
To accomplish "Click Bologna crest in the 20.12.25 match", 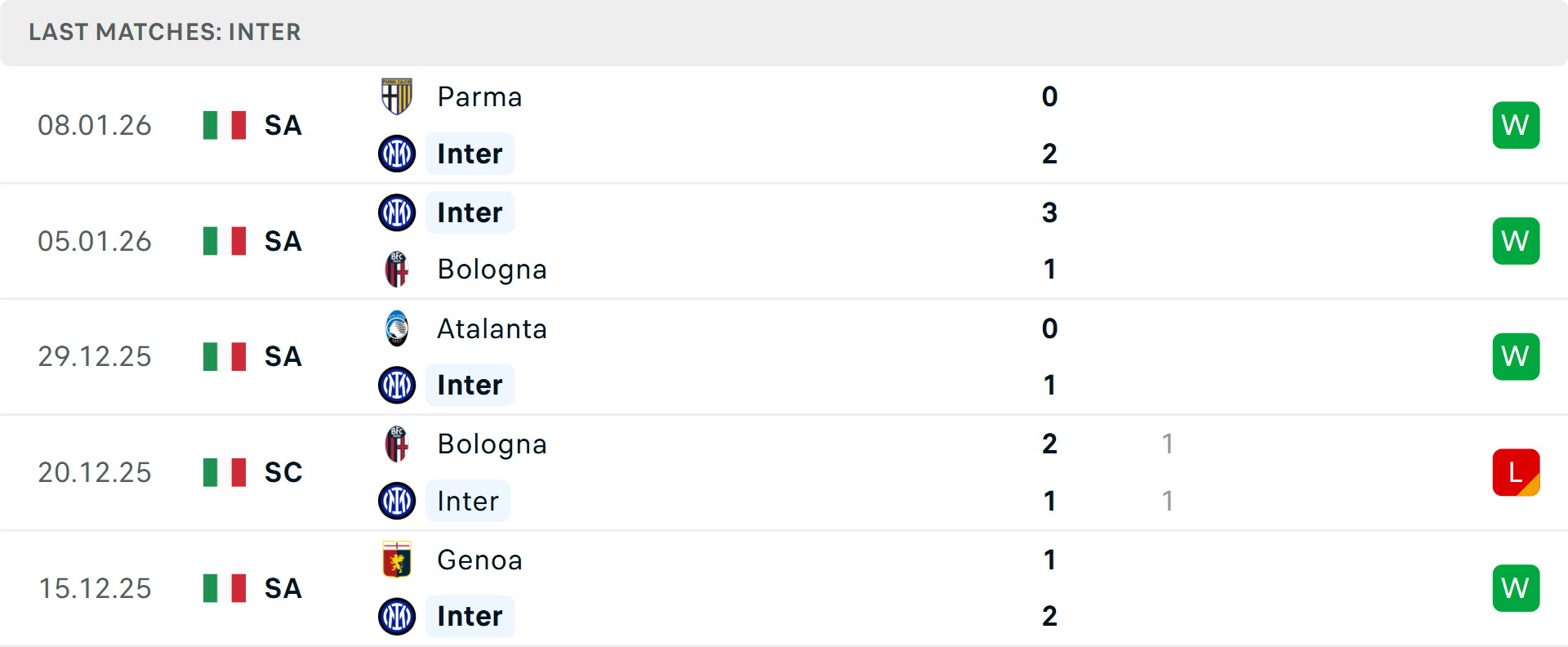I will (397, 444).
